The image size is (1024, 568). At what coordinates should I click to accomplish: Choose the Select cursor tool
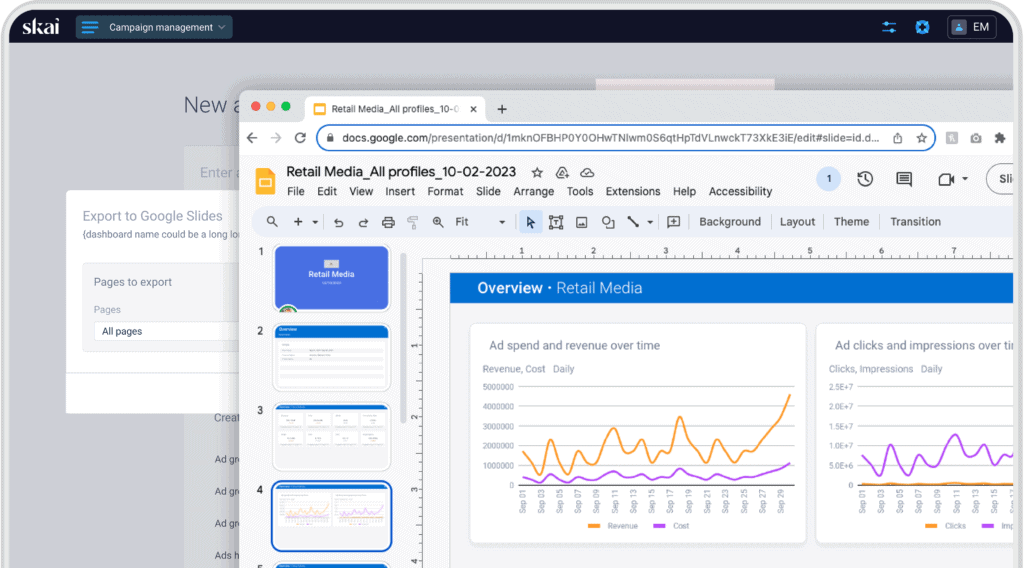tap(530, 223)
